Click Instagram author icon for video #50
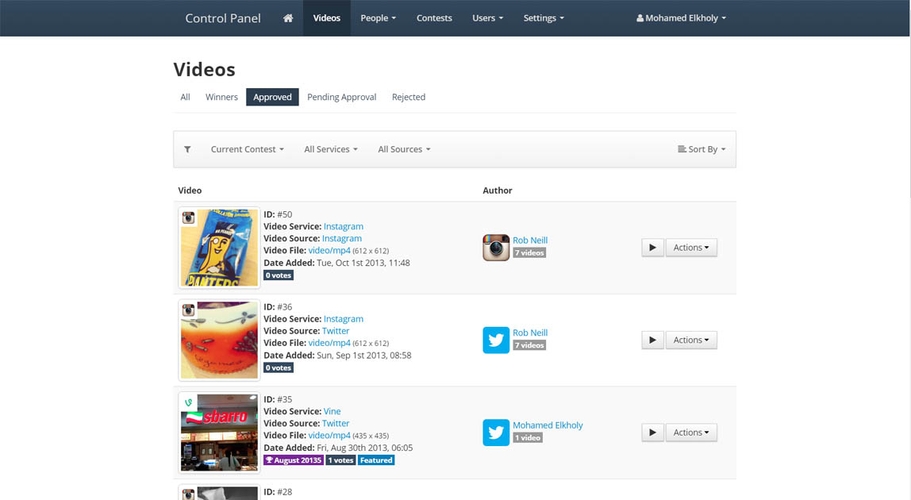 (x=496, y=247)
